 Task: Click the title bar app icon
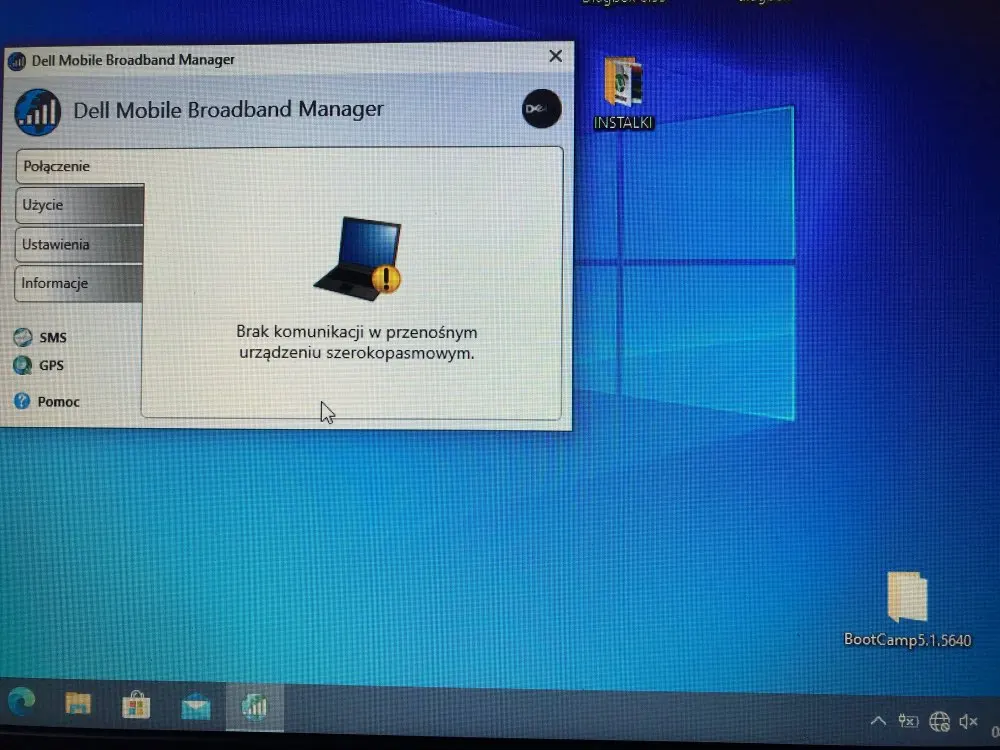pyautogui.click(x=17, y=61)
